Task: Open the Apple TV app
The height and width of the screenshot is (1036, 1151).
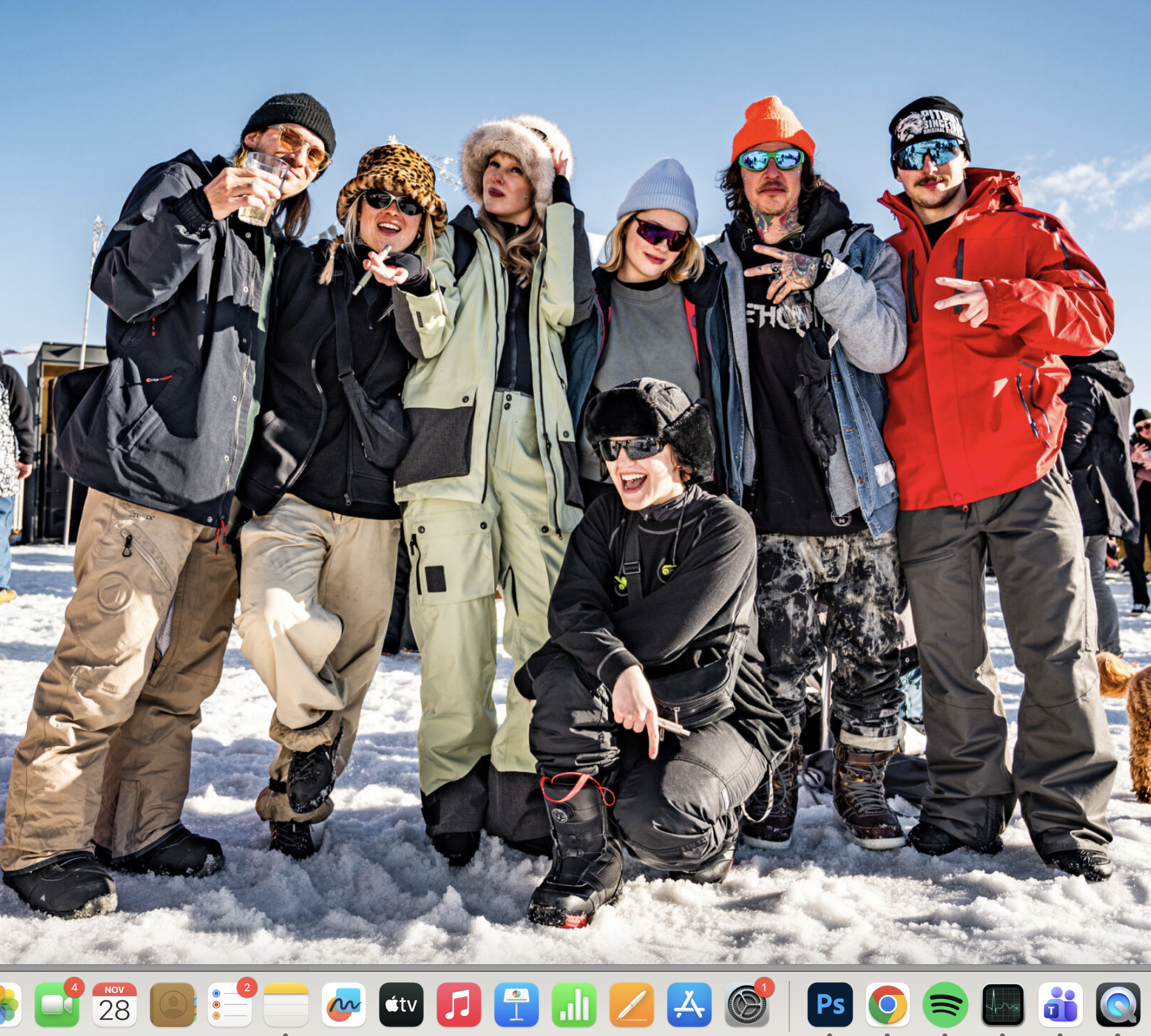Action: click(401, 1005)
